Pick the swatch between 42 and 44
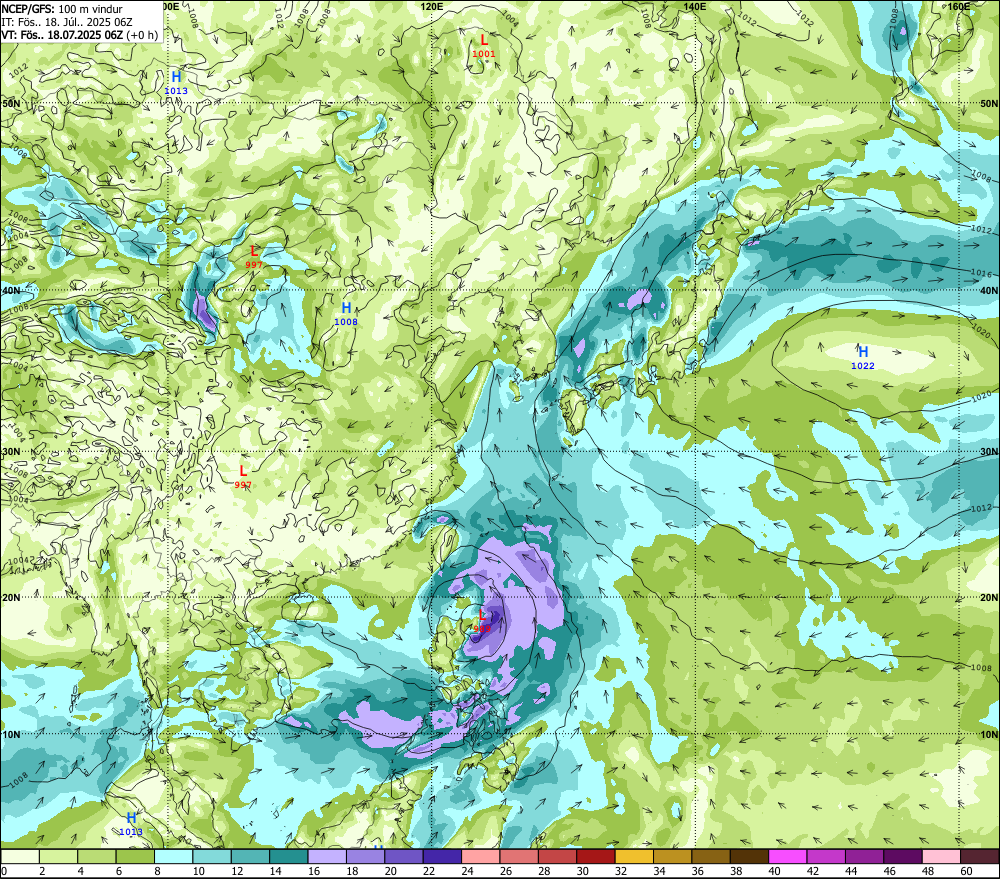Viewport: 1000px width, 879px height. [x=826, y=856]
